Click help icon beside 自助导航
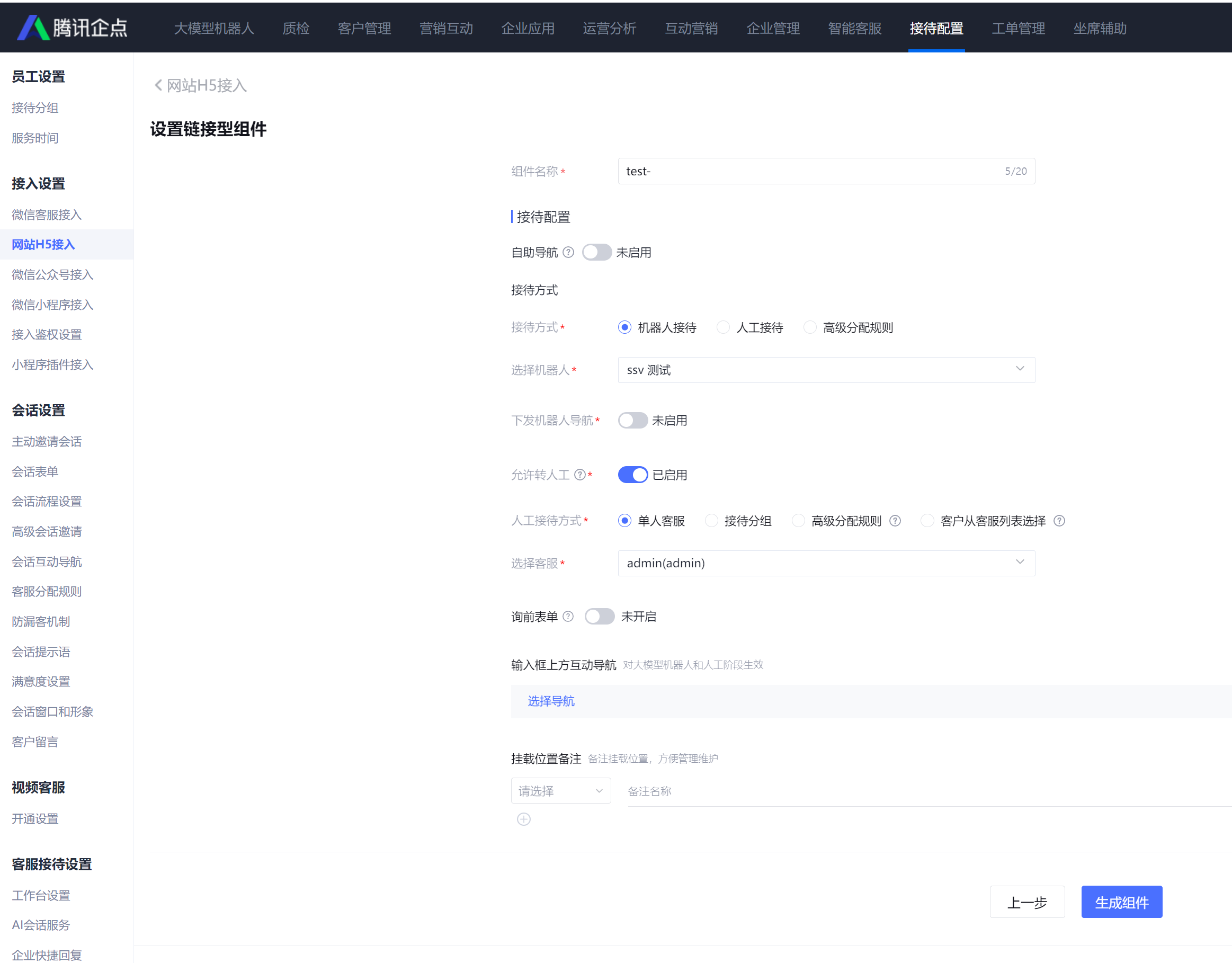1232x963 pixels. click(x=569, y=252)
